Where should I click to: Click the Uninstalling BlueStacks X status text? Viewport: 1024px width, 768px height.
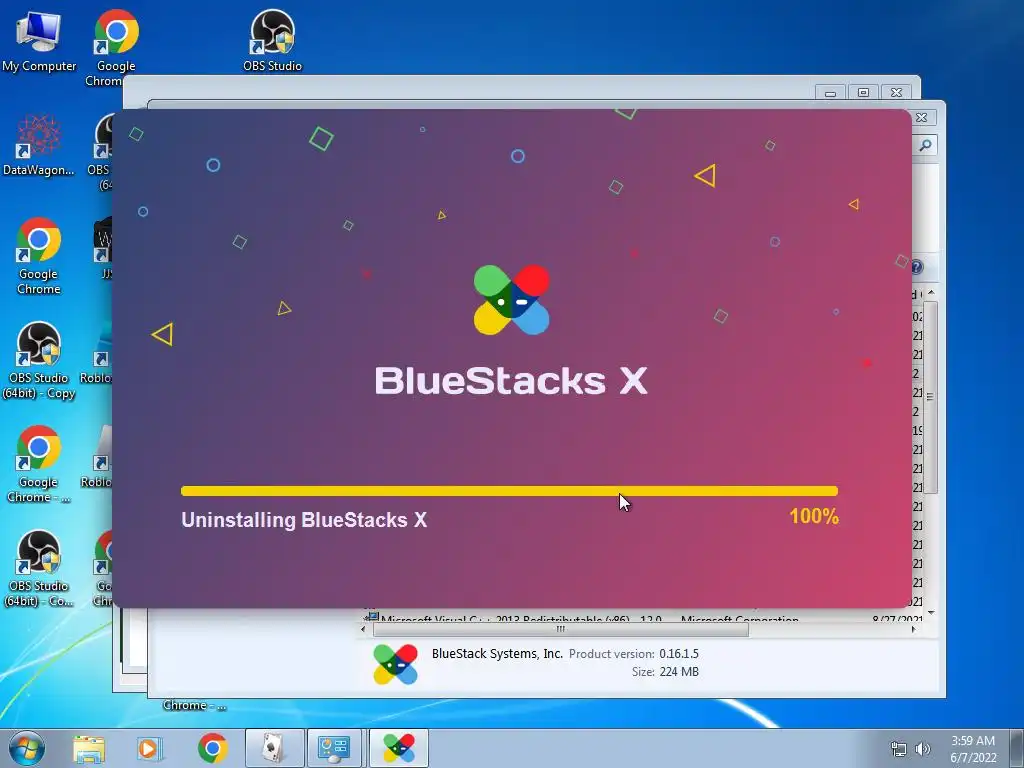pos(304,520)
